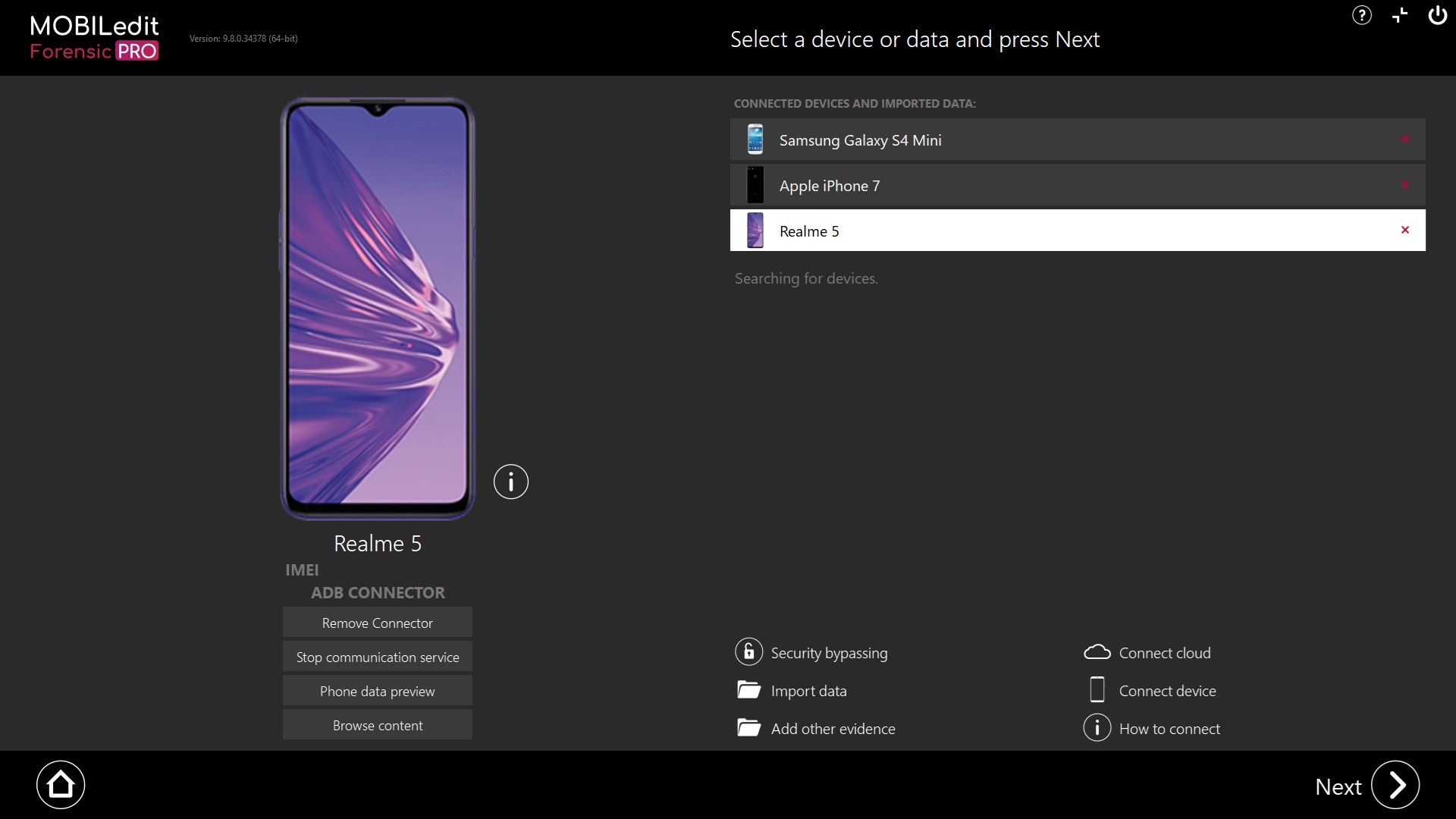1456x819 pixels.
Task: Click the Browse content button
Action: (378, 725)
